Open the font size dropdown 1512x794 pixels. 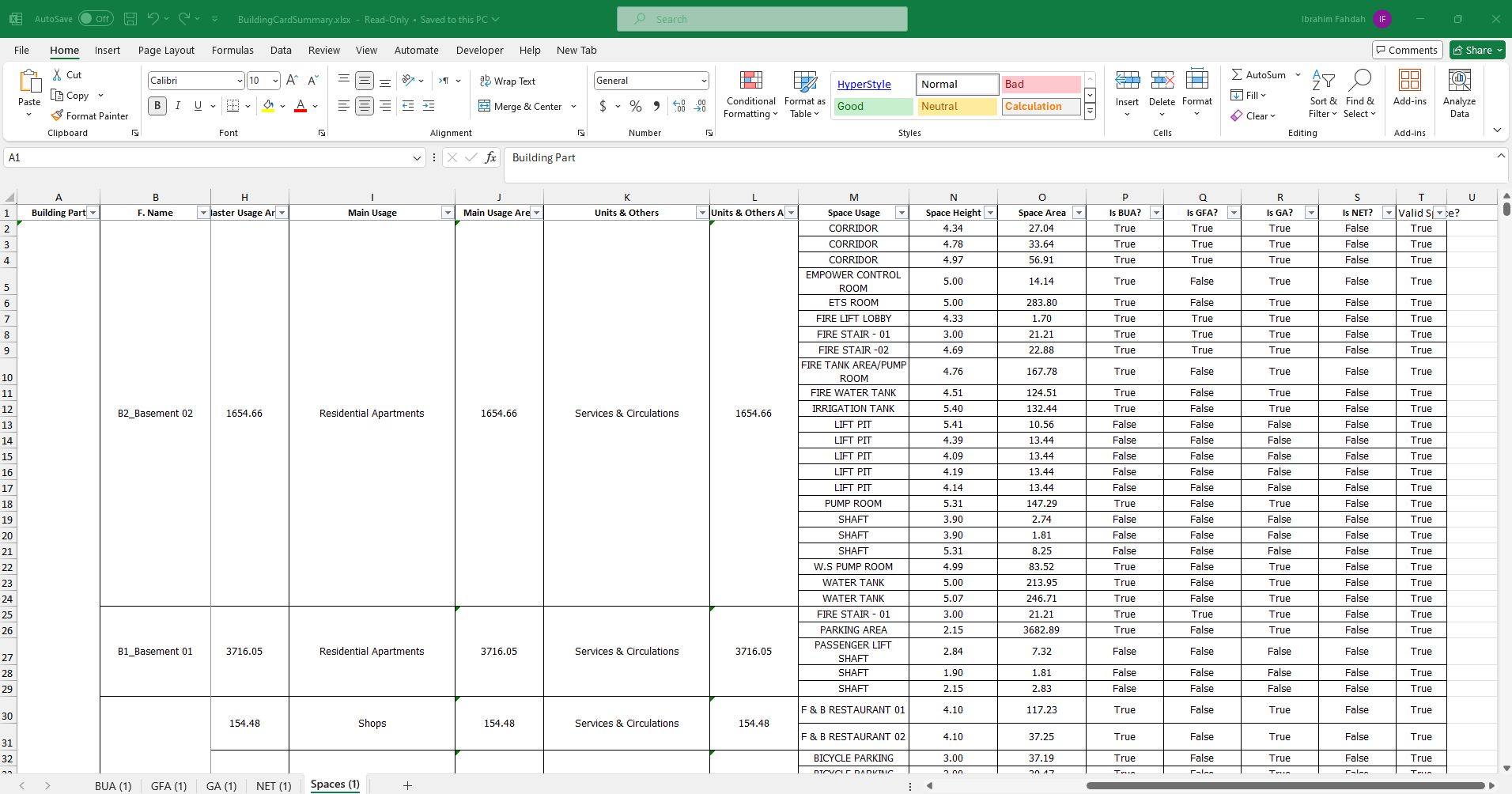tap(274, 80)
